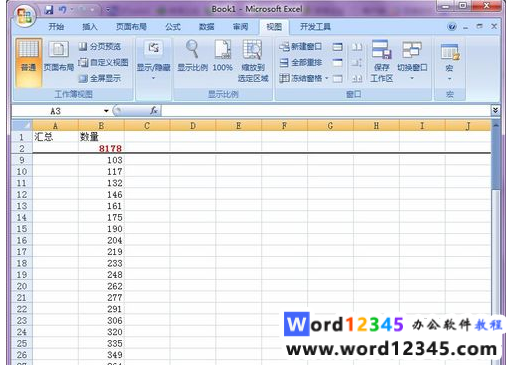The image size is (507, 365).
Task: Expand the 宏 macros dropdown
Action: [x=449, y=63]
